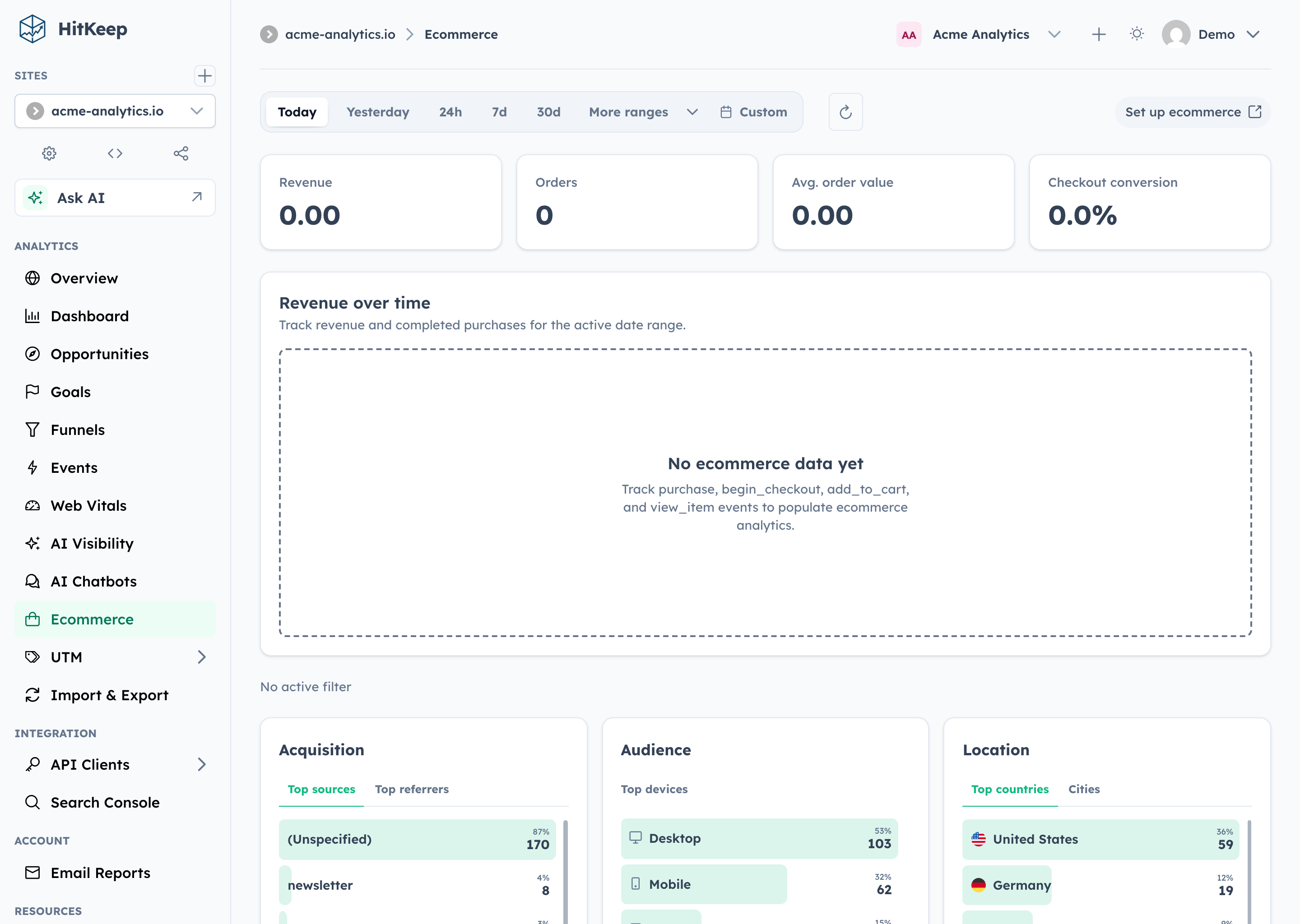
Task: Switch to the Top sources tab
Action: [321, 789]
